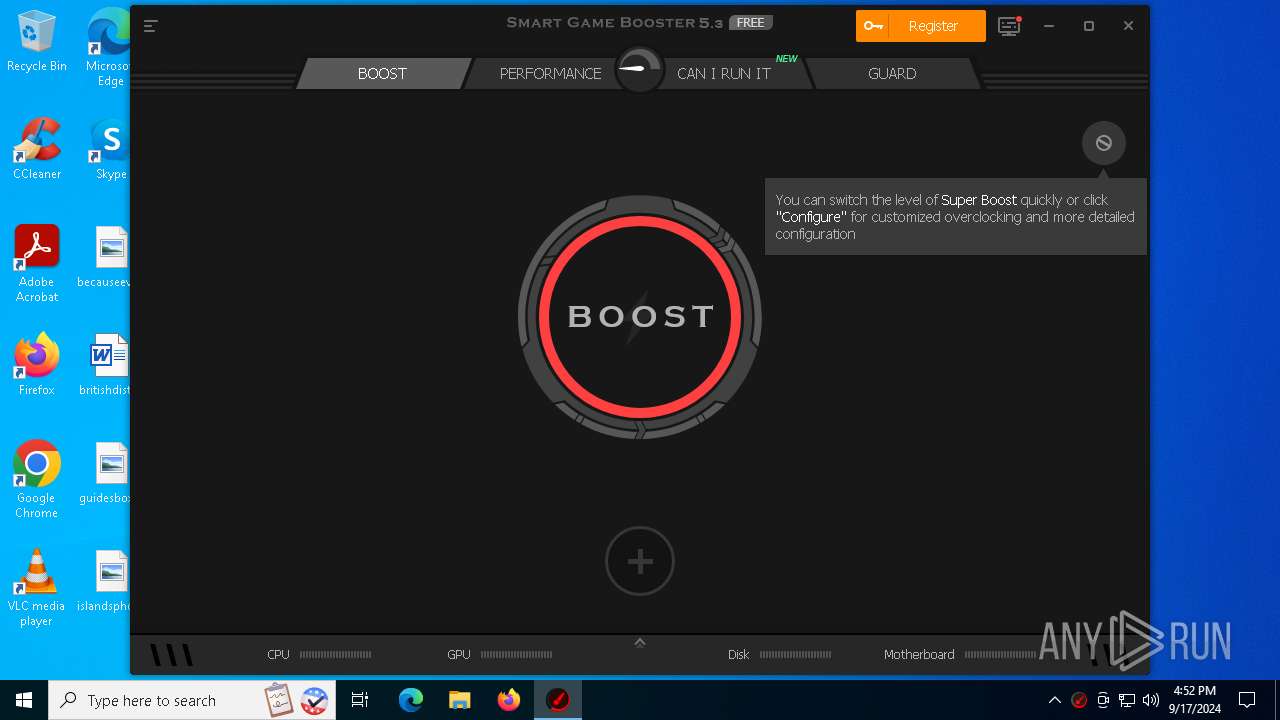Image resolution: width=1280 pixels, height=720 pixels.
Task: Expand the hardware monitor panel chevron
Action: [x=640, y=642]
